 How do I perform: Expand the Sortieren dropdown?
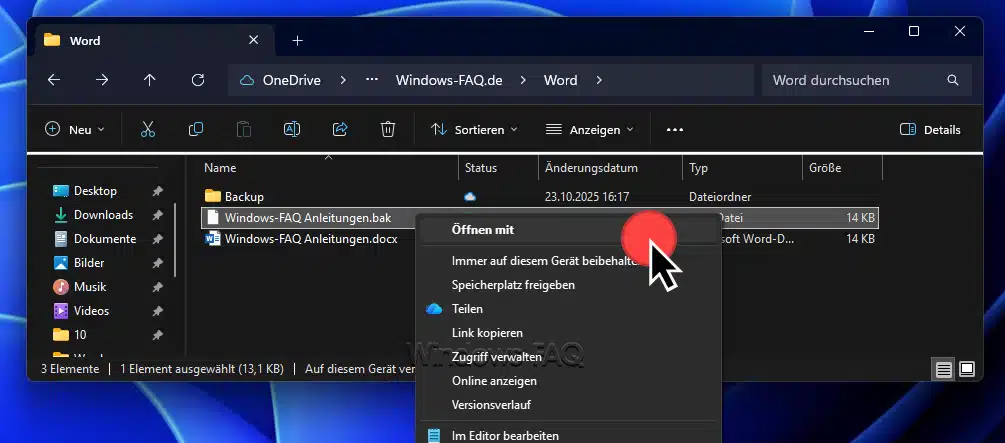click(x=474, y=129)
